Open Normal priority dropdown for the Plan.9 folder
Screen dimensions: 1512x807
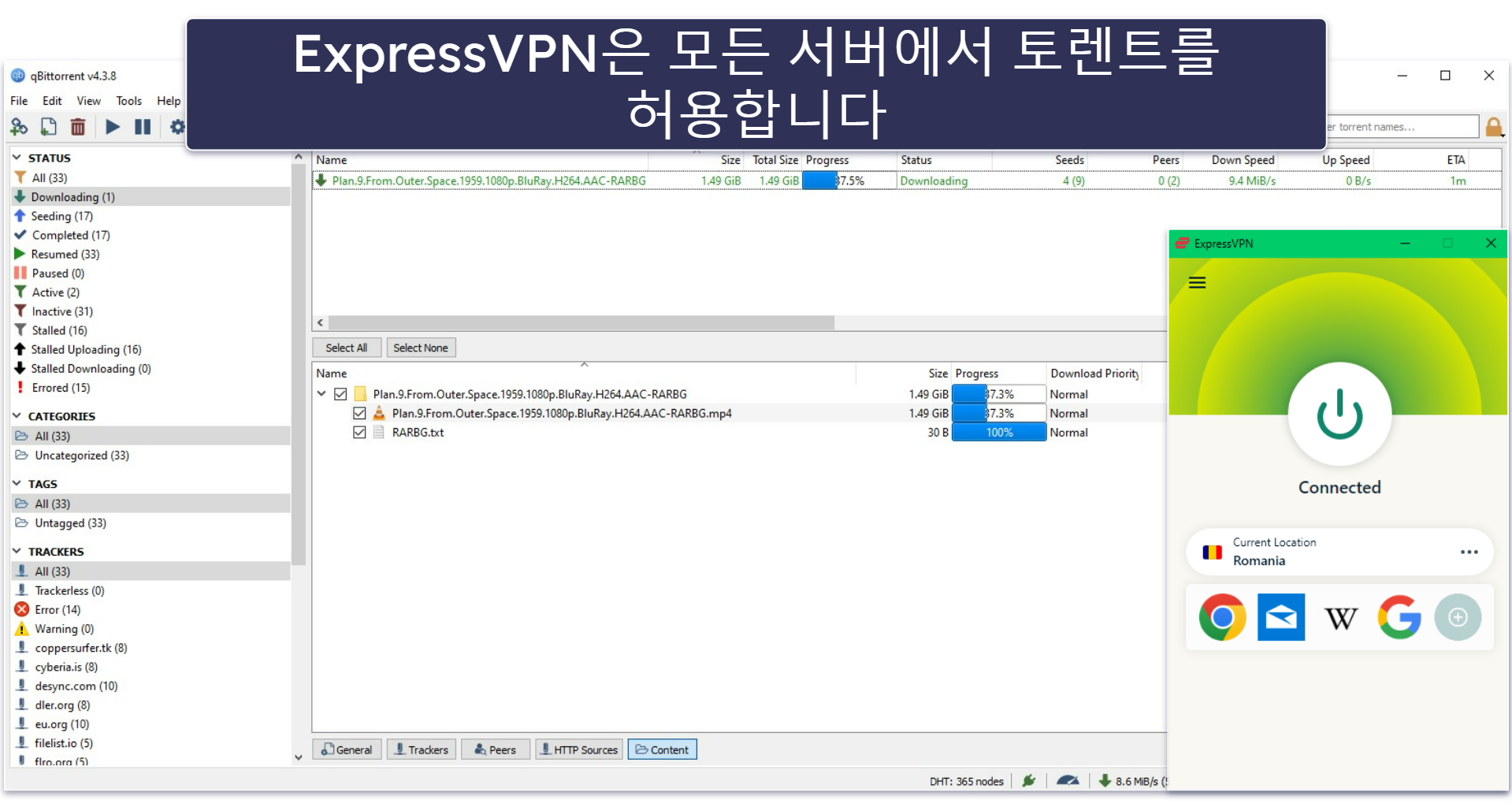click(1068, 394)
